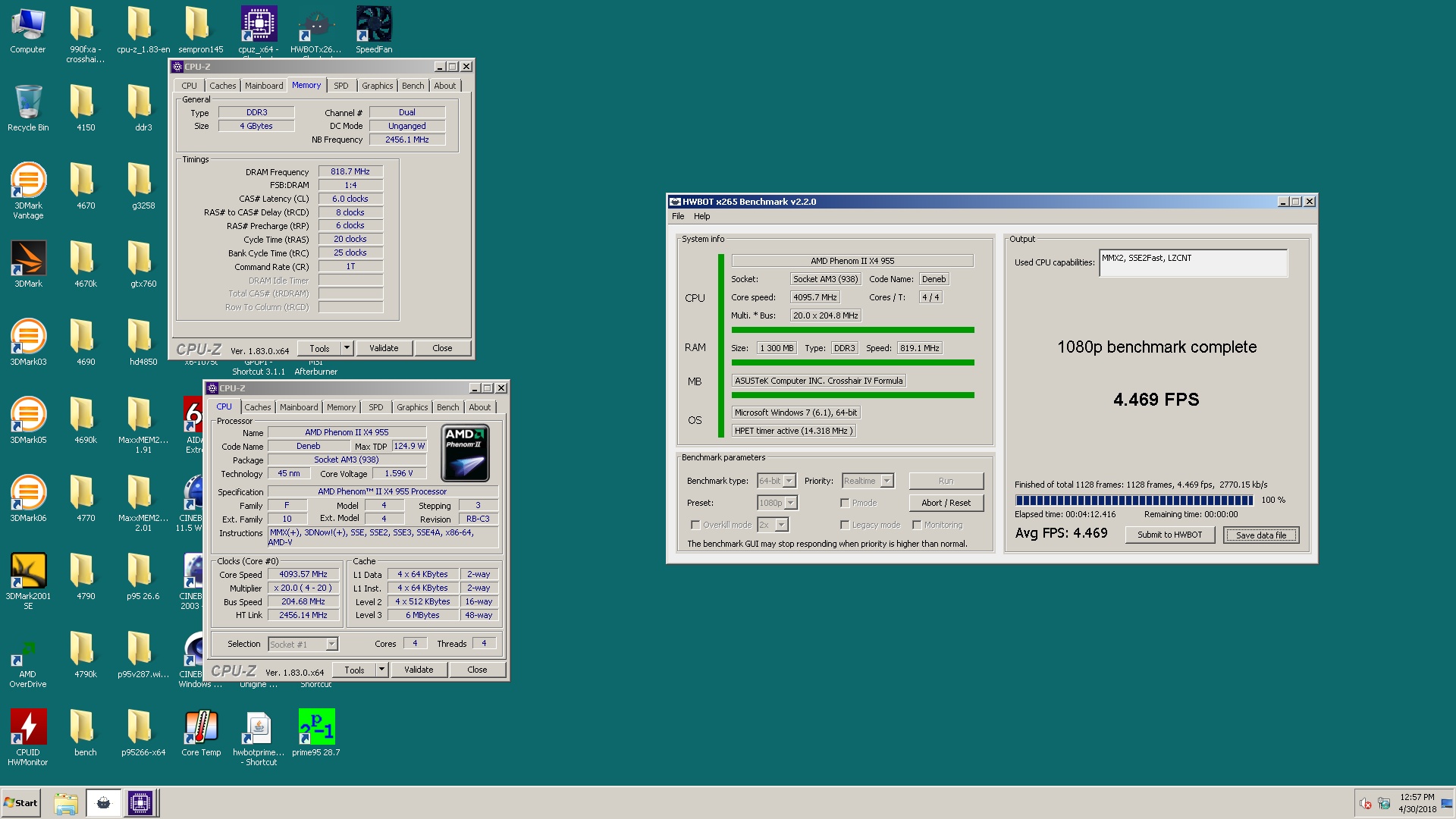
Task: Expand the Priority Realtime dropdown
Action: [886, 481]
